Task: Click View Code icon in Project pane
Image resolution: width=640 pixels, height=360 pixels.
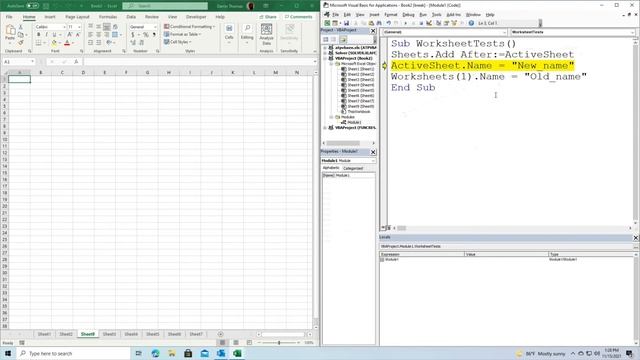Action: [326, 40]
